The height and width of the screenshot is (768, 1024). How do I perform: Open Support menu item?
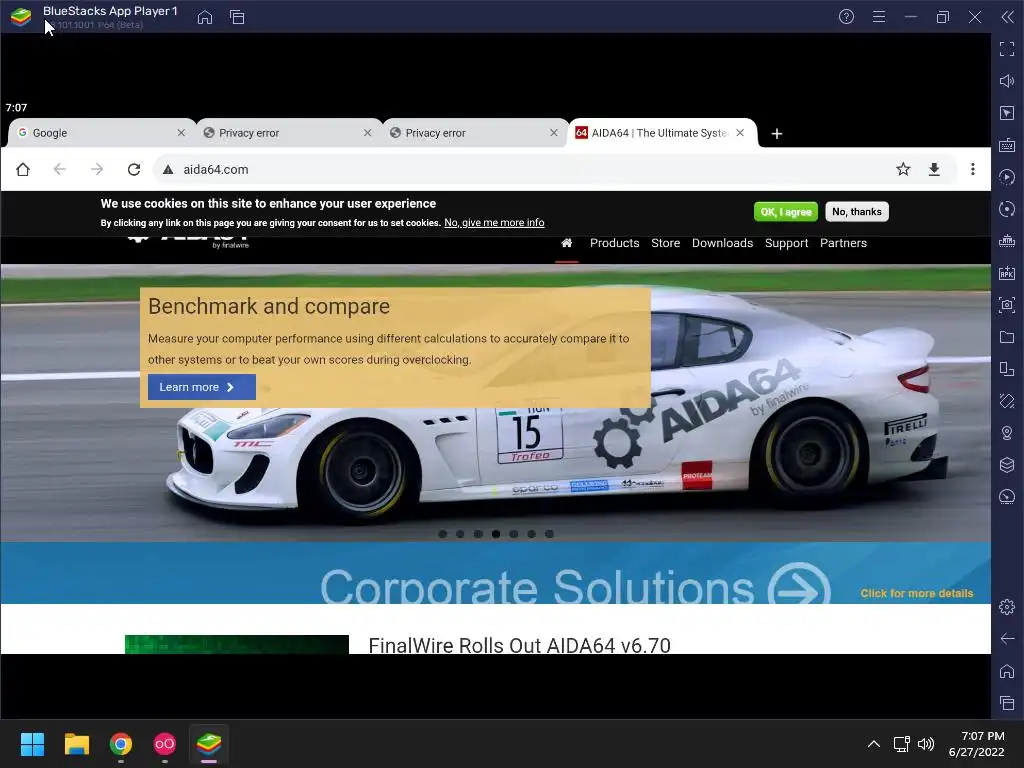[x=786, y=243]
